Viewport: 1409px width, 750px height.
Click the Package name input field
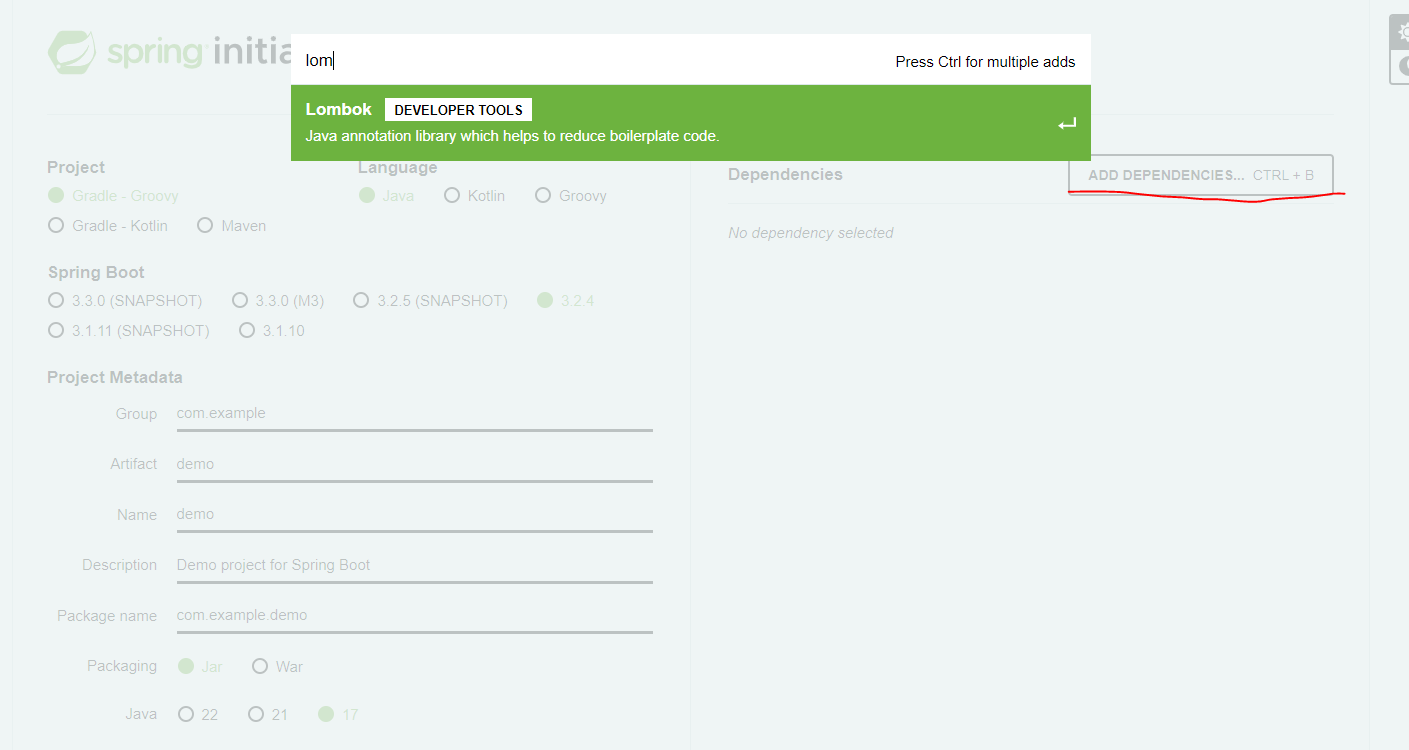click(414, 615)
